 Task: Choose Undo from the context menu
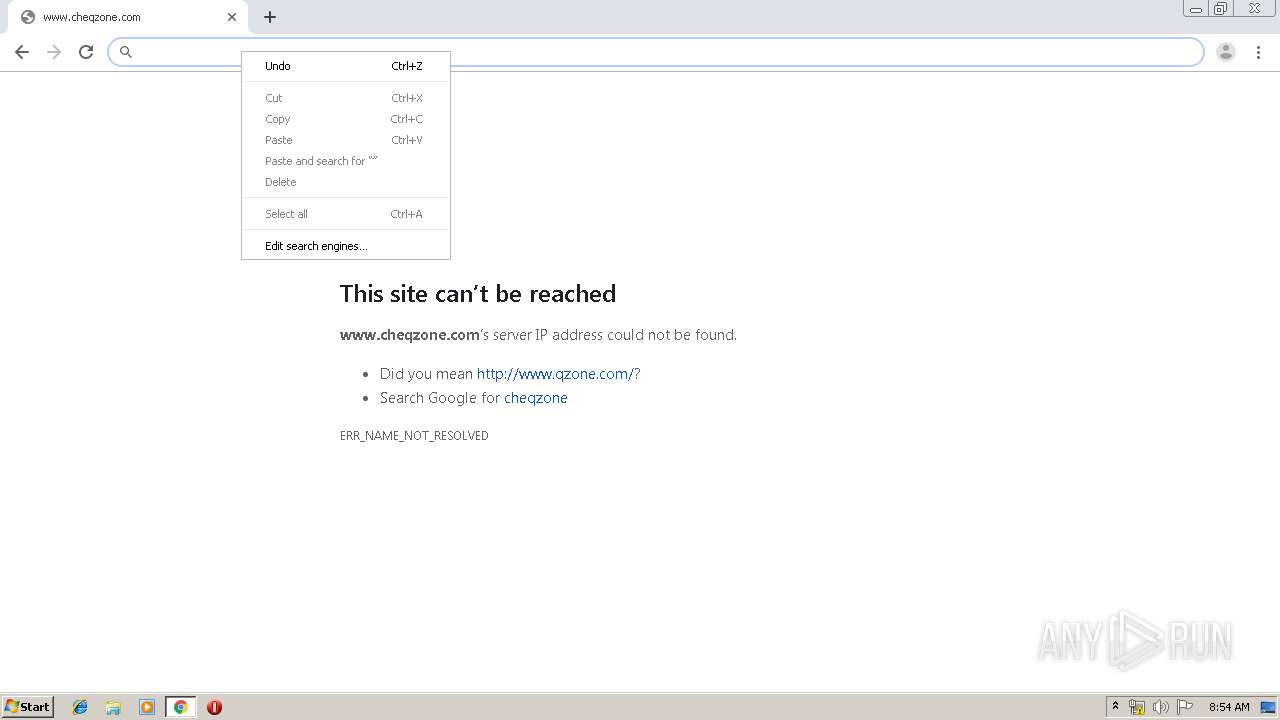point(346,66)
